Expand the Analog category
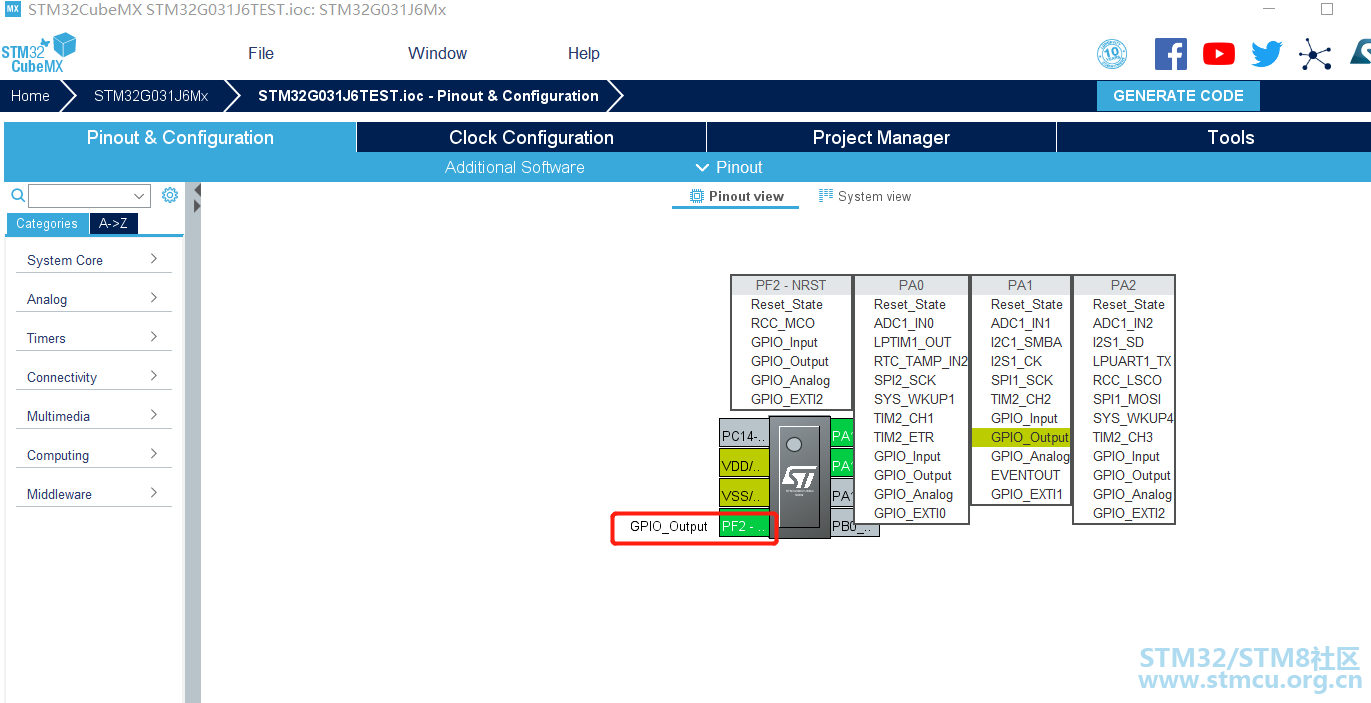This screenshot has width=1371, height=703. (x=94, y=299)
